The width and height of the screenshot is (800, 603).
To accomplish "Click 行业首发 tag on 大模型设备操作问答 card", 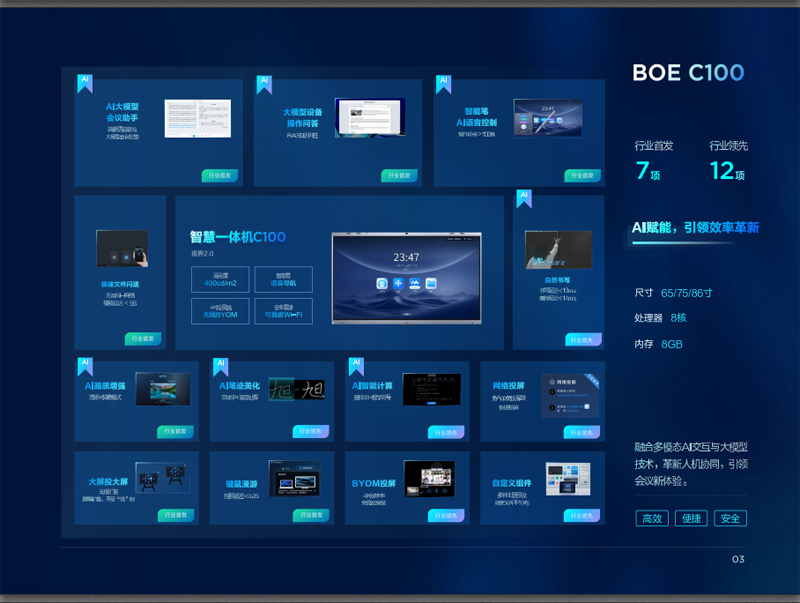I will [399, 175].
